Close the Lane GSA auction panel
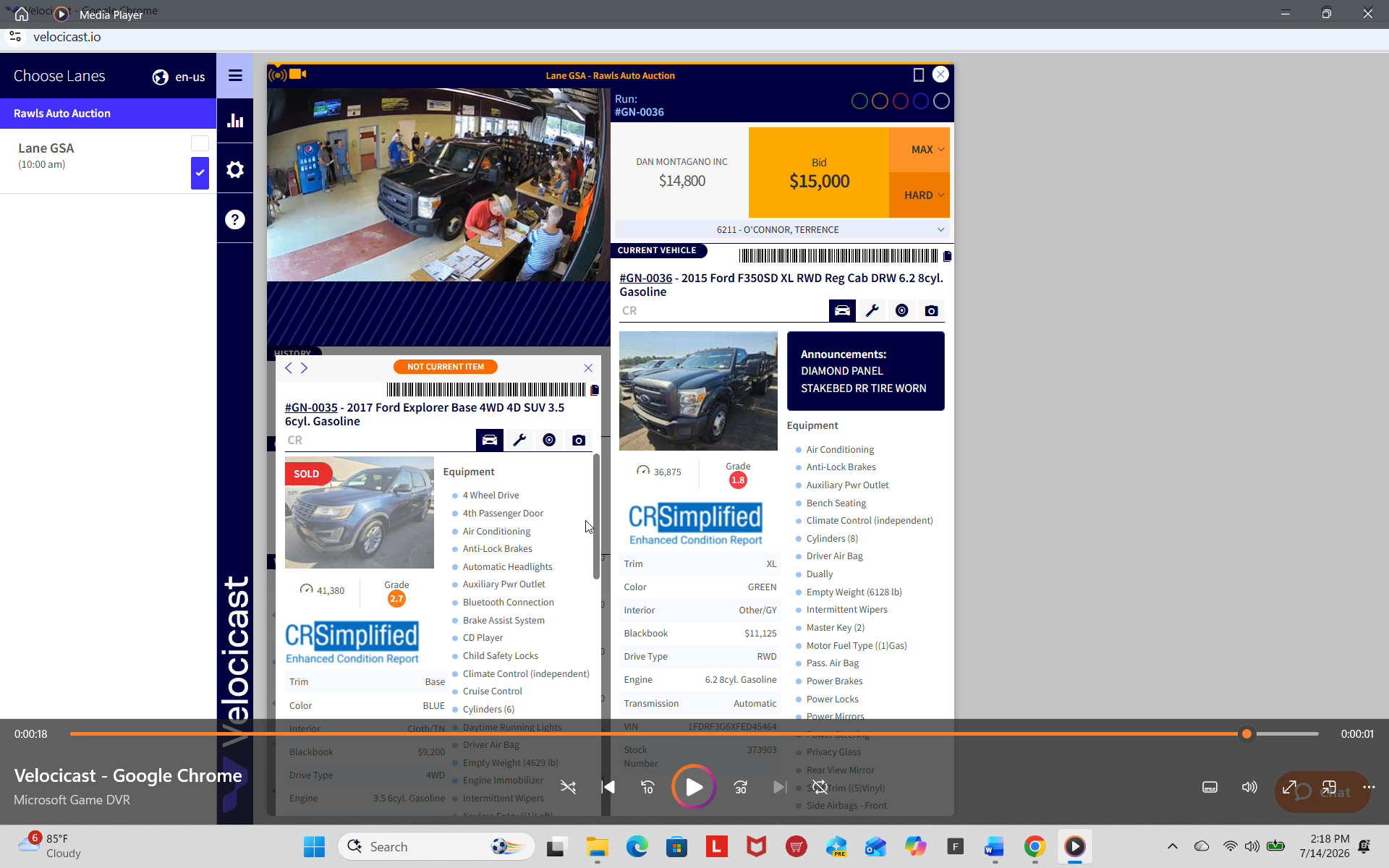The height and width of the screenshot is (868, 1389). (940, 75)
